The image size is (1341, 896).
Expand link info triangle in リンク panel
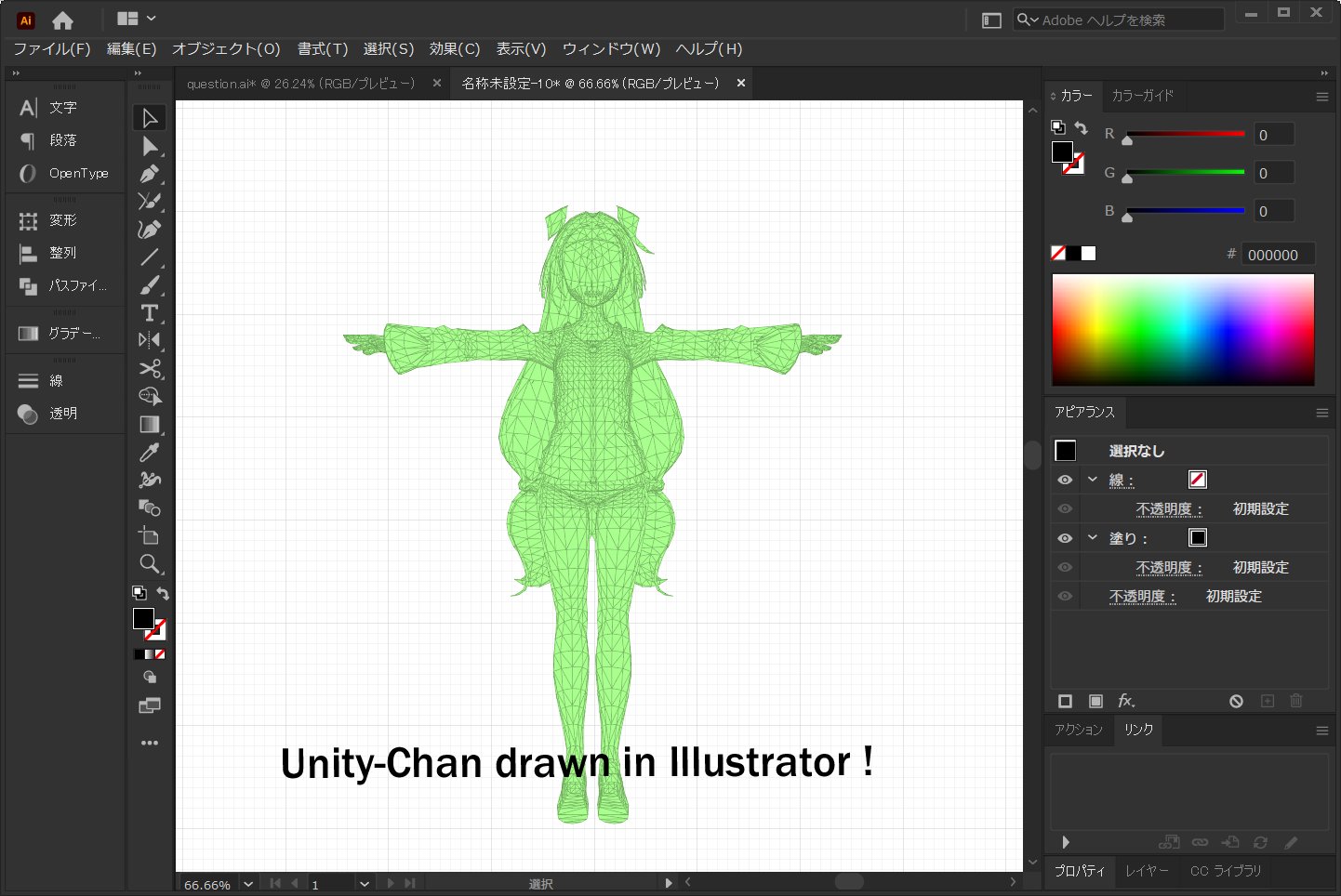tap(1066, 842)
